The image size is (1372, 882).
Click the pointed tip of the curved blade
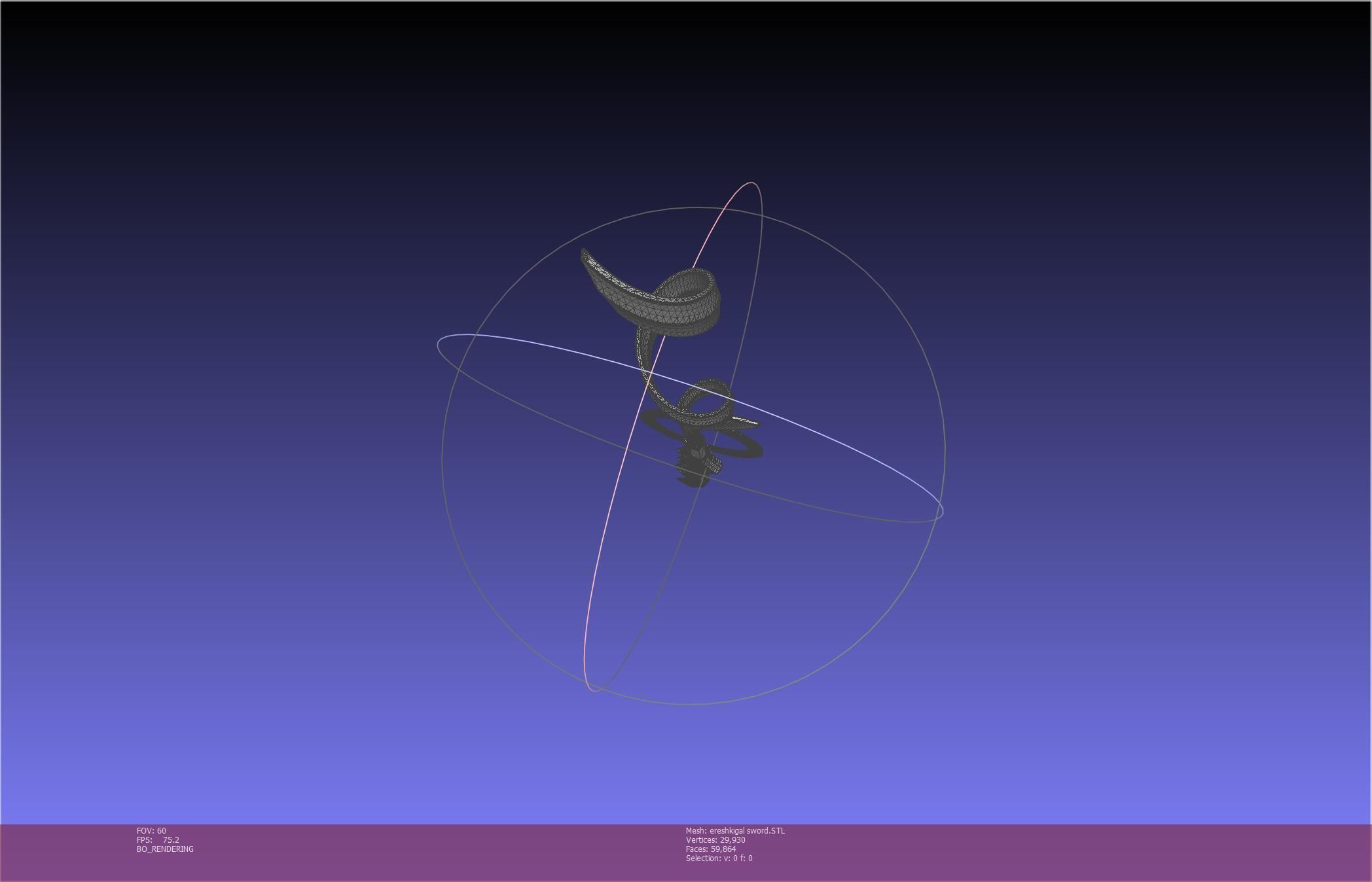[x=584, y=251]
